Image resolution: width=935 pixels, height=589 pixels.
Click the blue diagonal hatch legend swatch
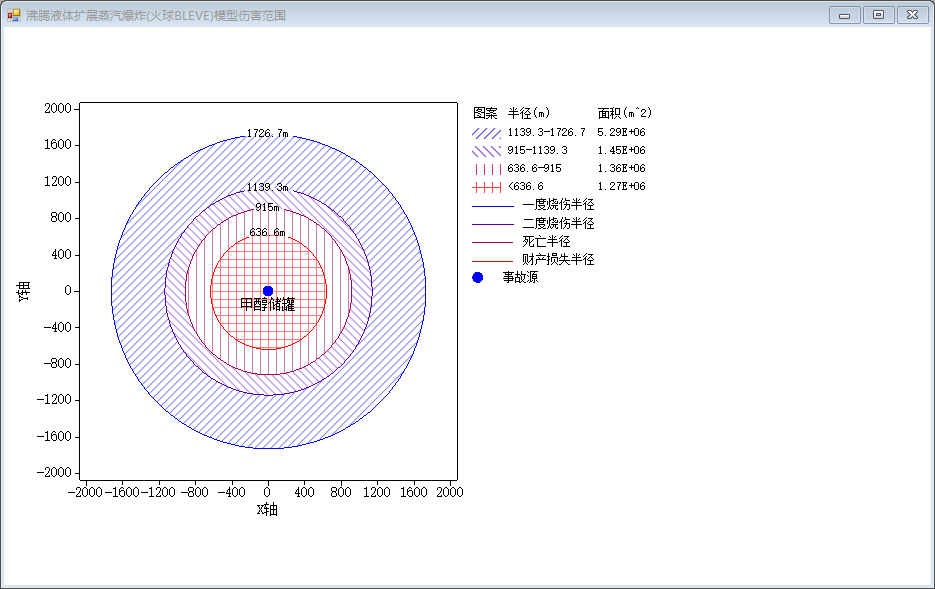click(487, 132)
